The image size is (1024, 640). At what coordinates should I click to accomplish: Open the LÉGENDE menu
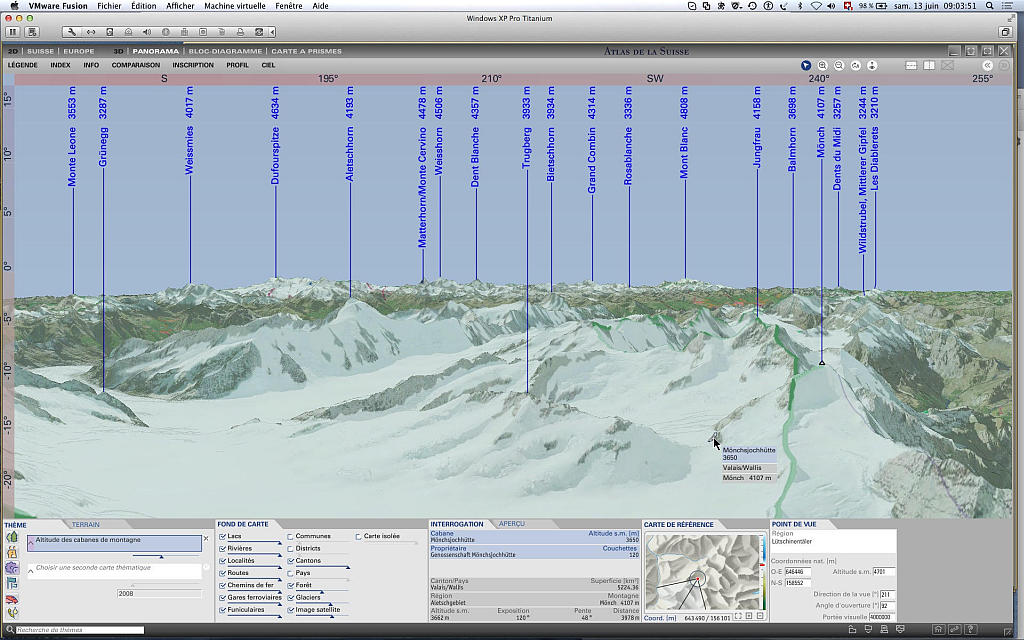23,65
